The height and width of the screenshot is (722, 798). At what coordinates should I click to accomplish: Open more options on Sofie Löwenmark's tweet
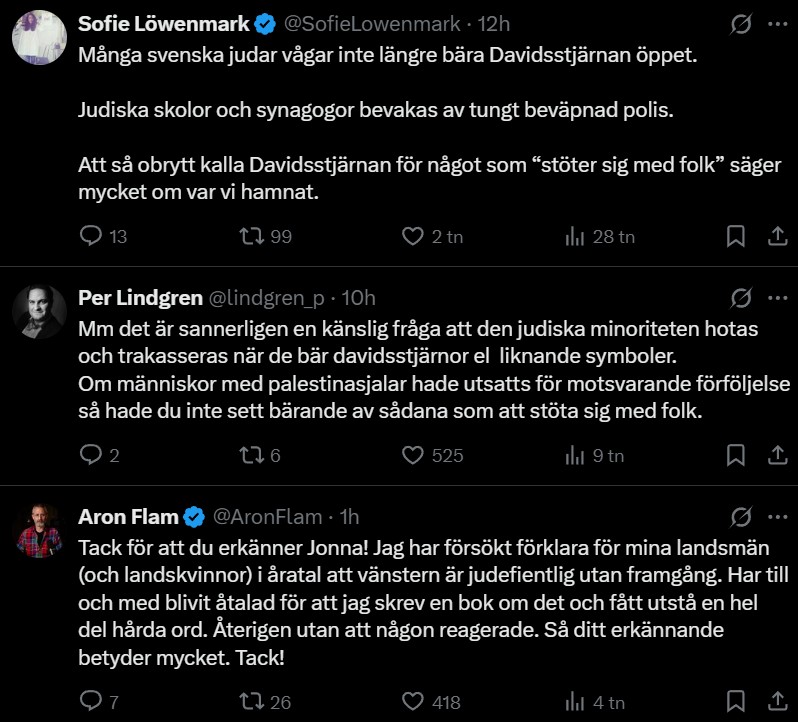[x=777, y=24]
